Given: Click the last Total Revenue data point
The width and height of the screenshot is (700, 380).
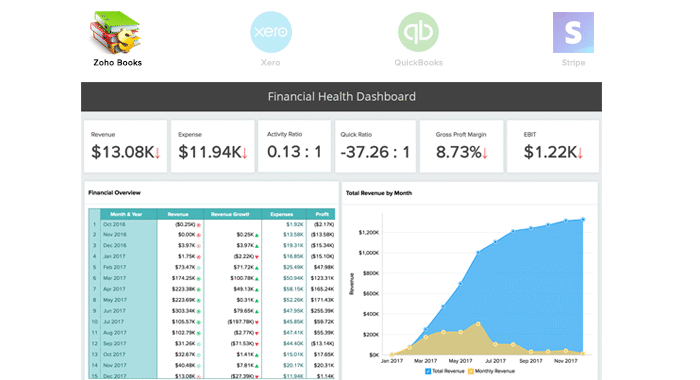Looking at the screenshot, I should pos(583,220).
